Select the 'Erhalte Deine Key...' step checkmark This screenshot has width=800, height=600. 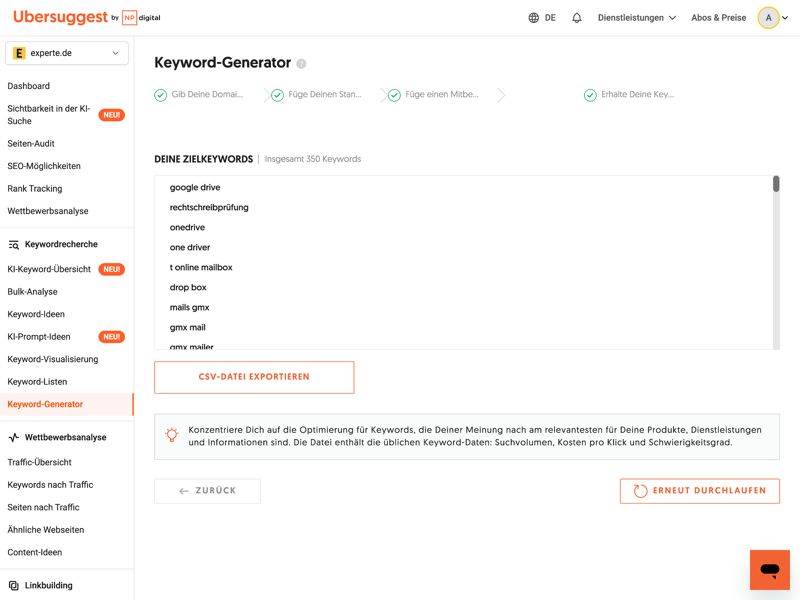click(x=590, y=95)
